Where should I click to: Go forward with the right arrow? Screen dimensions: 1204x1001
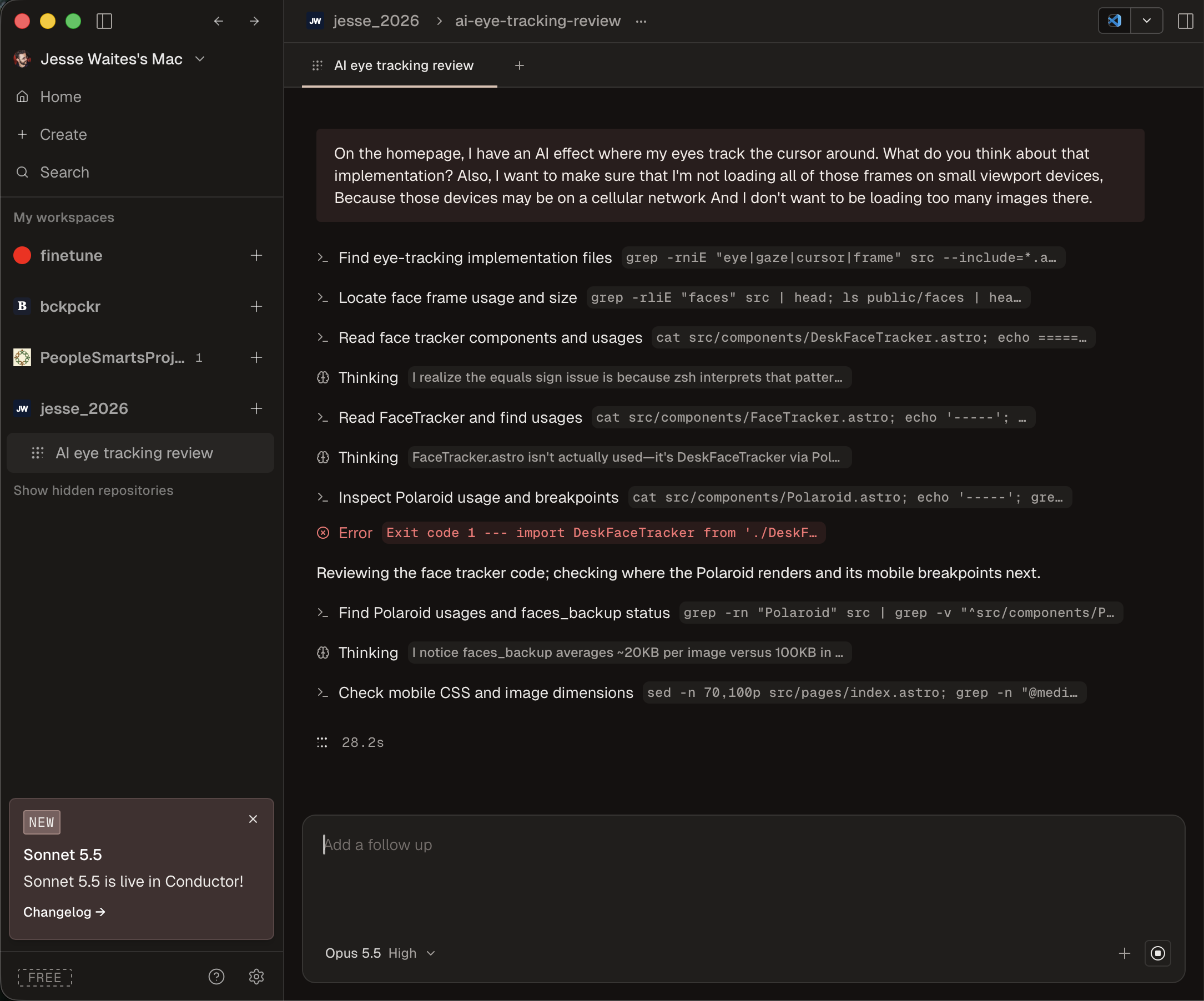click(x=255, y=21)
